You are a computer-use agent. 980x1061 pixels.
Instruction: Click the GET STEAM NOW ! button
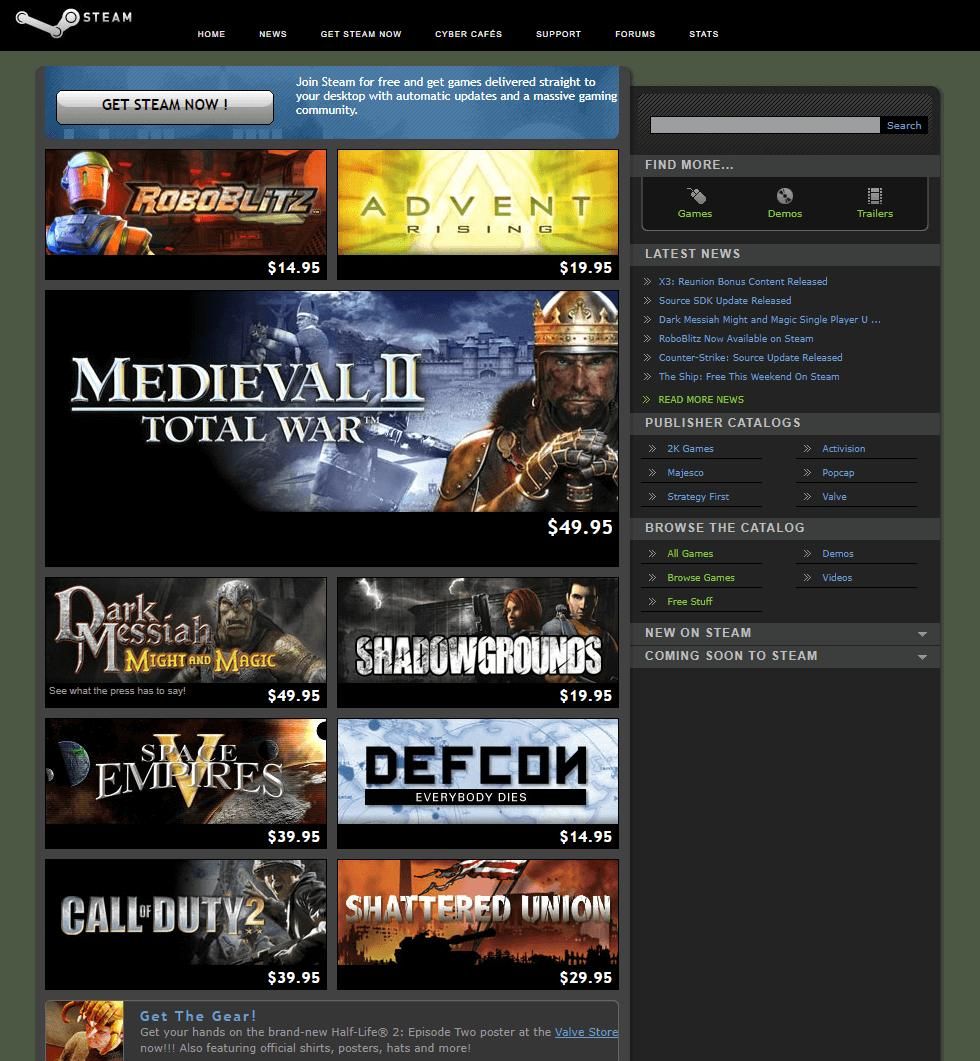(x=165, y=107)
